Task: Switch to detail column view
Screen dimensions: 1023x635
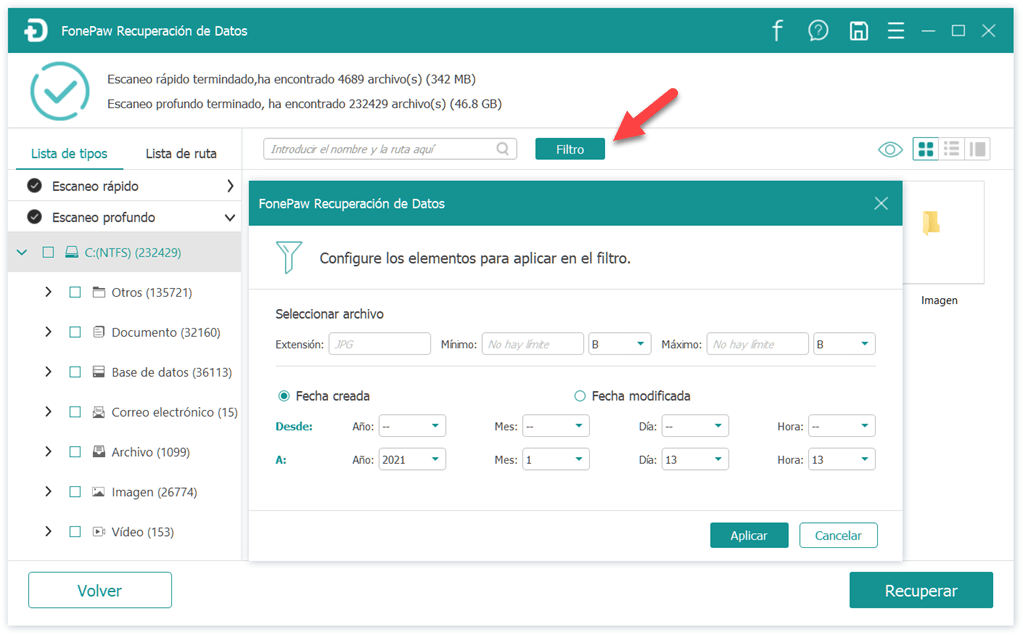Action: [978, 149]
